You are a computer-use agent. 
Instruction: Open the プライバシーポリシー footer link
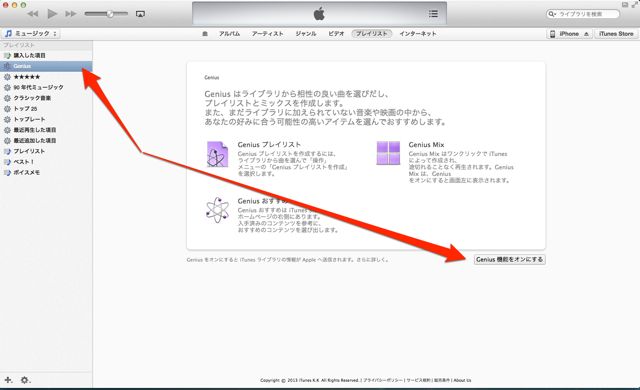tap(383, 380)
